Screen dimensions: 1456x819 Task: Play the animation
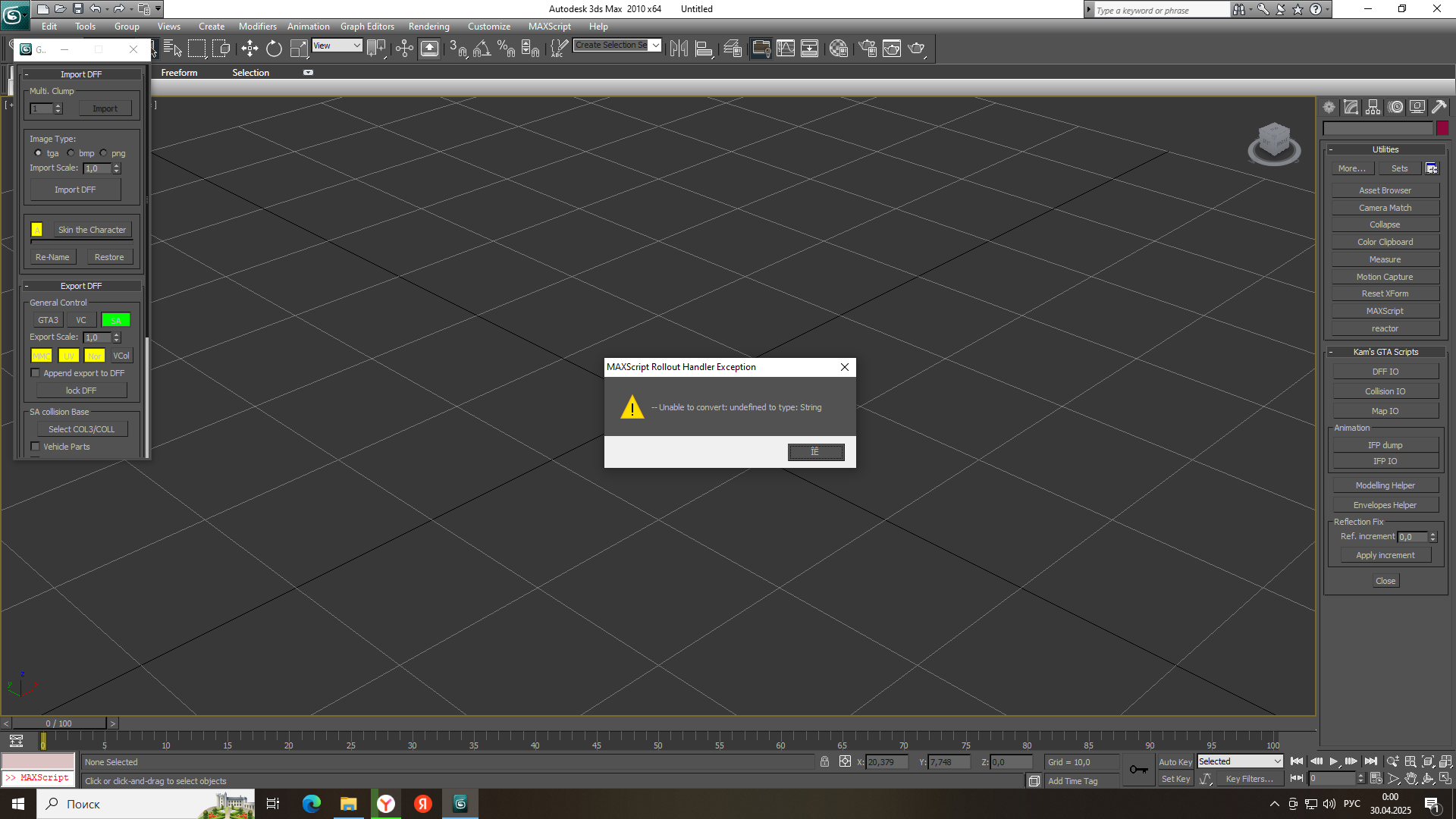point(1333,761)
